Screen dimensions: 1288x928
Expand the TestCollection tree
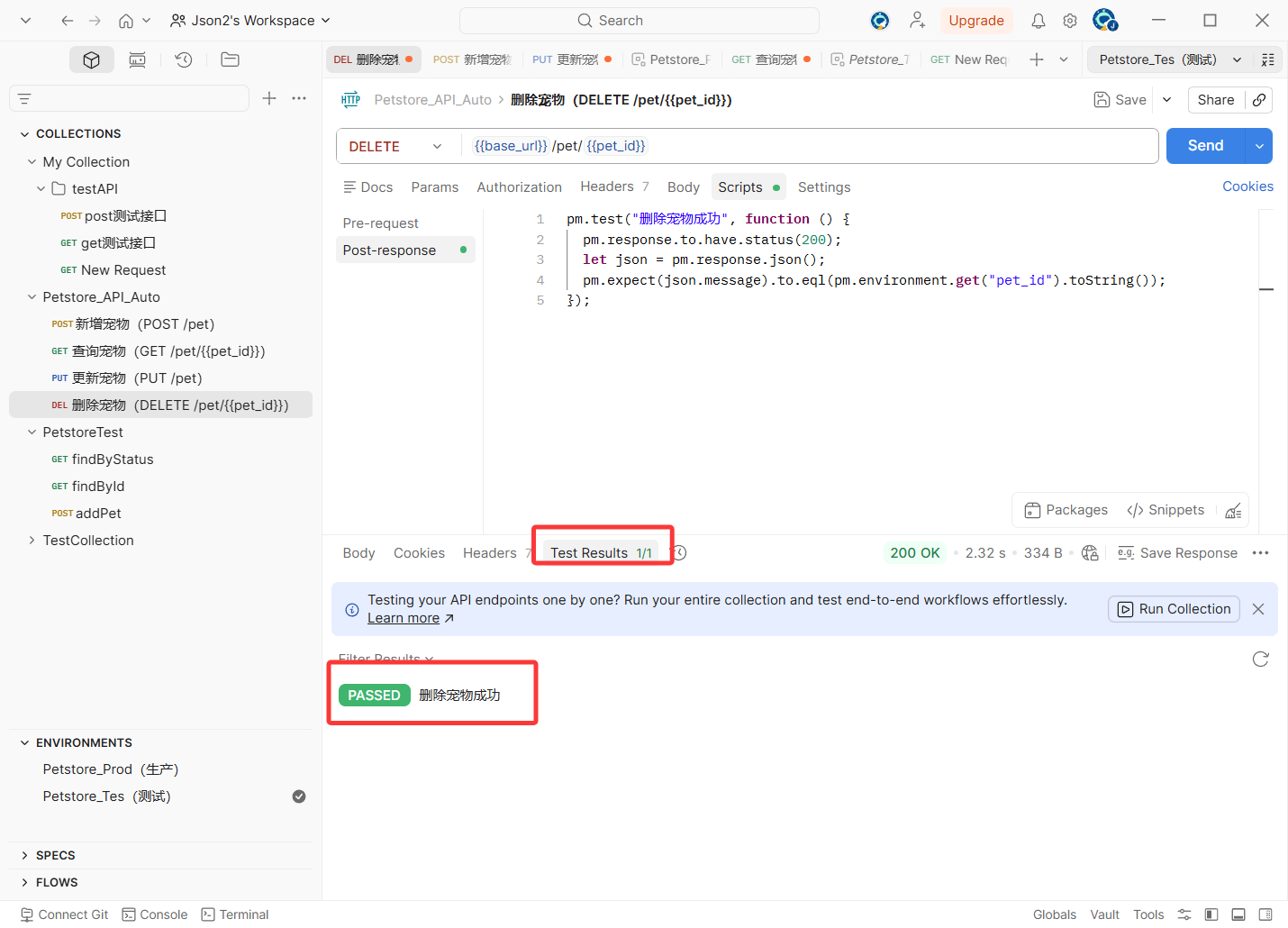(32, 541)
